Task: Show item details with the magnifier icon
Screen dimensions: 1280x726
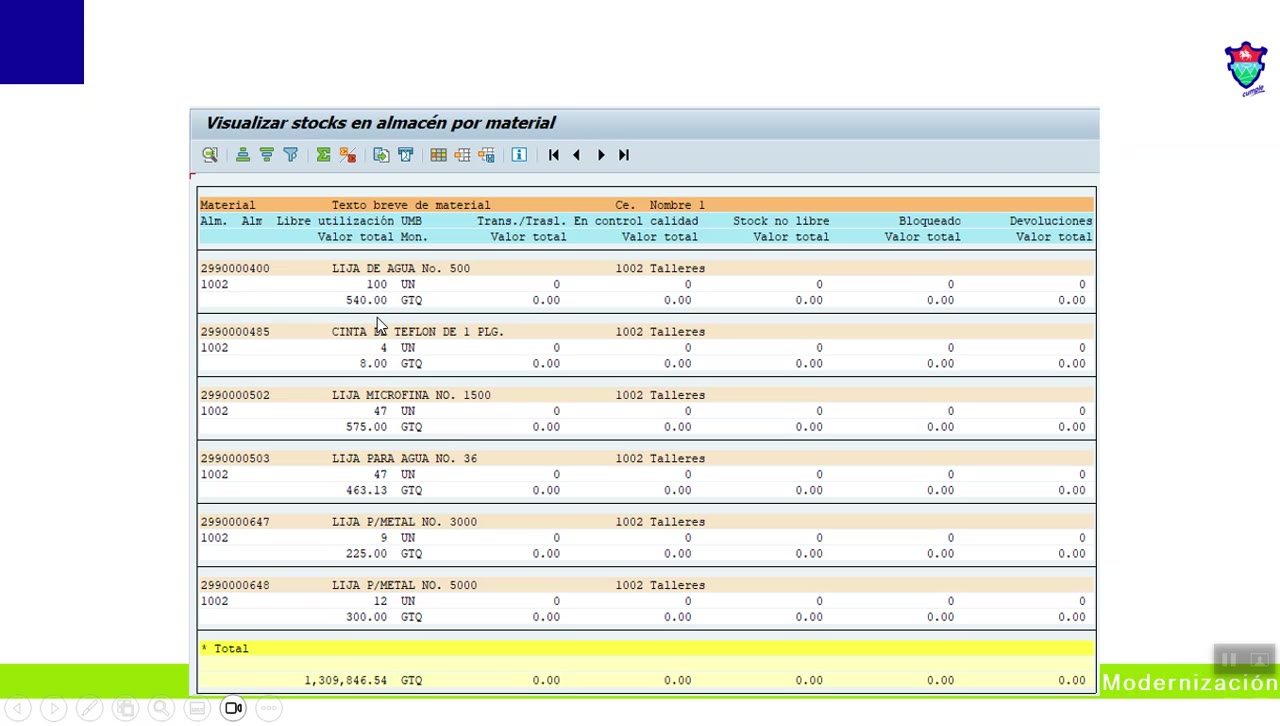Action: click(x=210, y=154)
